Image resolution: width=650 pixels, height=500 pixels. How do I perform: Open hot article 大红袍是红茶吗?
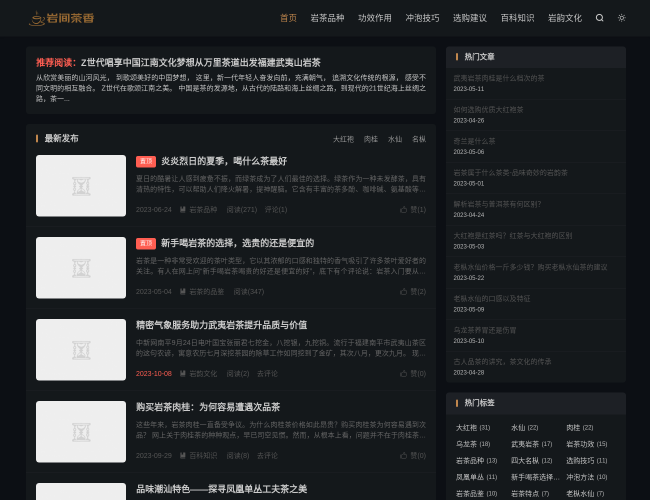pyautogui.click(x=512, y=236)
